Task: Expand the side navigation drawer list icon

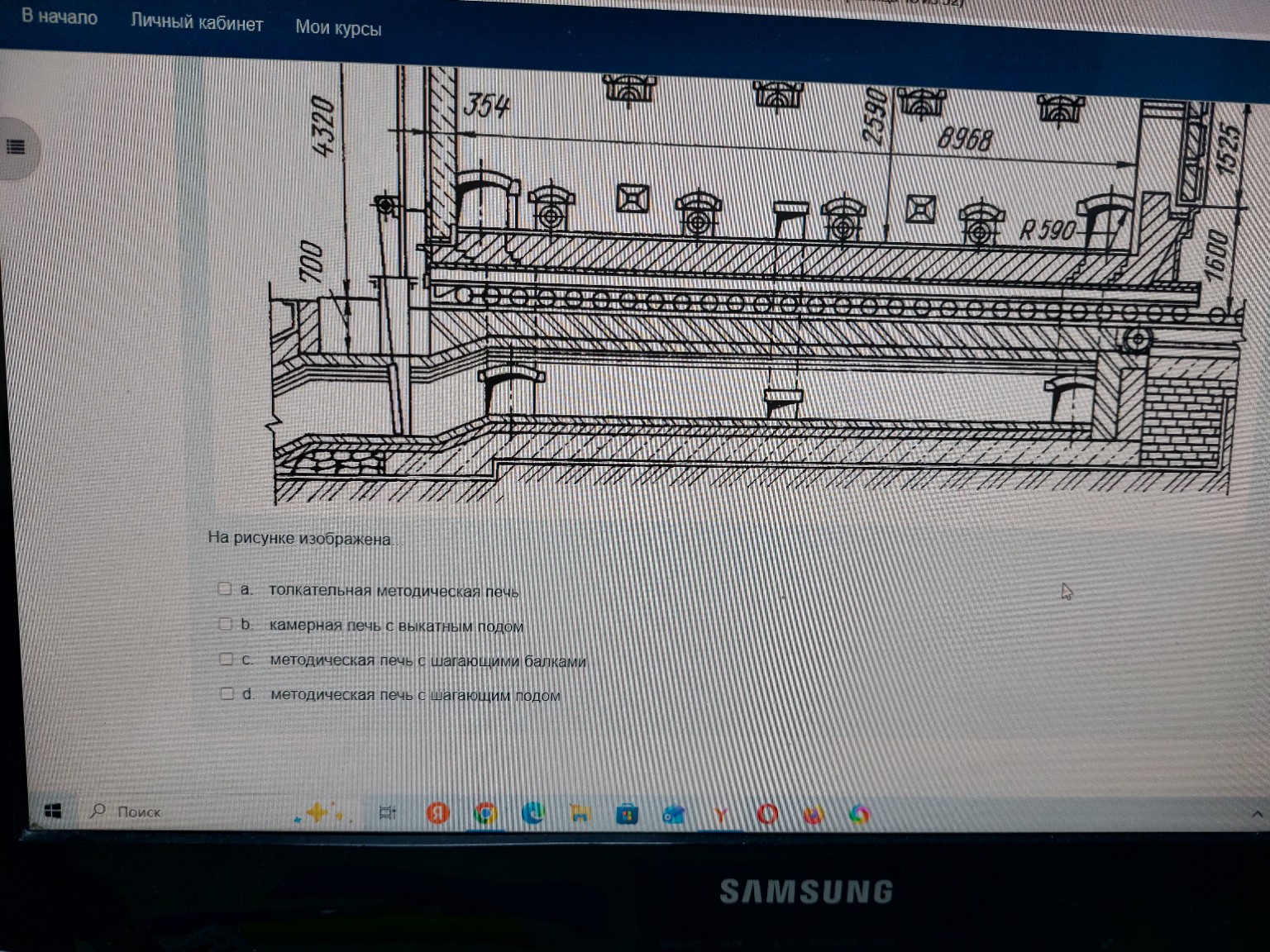Action: 16,147
